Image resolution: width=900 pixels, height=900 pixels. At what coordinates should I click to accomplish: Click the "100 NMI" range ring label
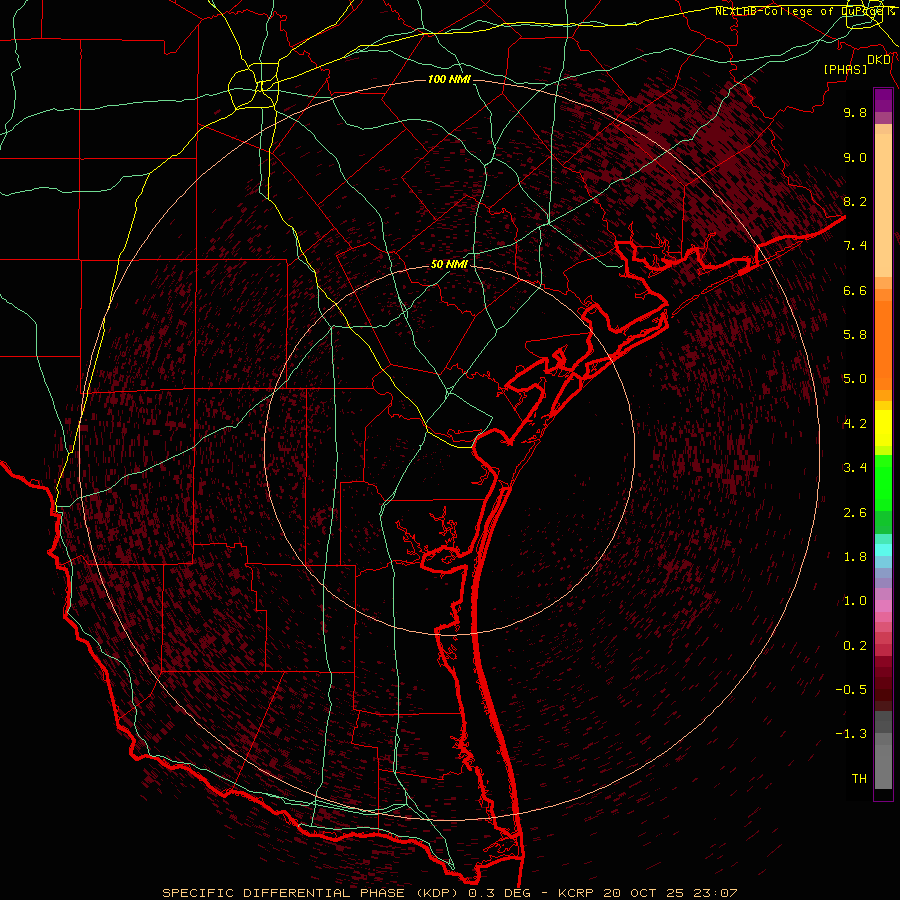[x=449, y=79]
